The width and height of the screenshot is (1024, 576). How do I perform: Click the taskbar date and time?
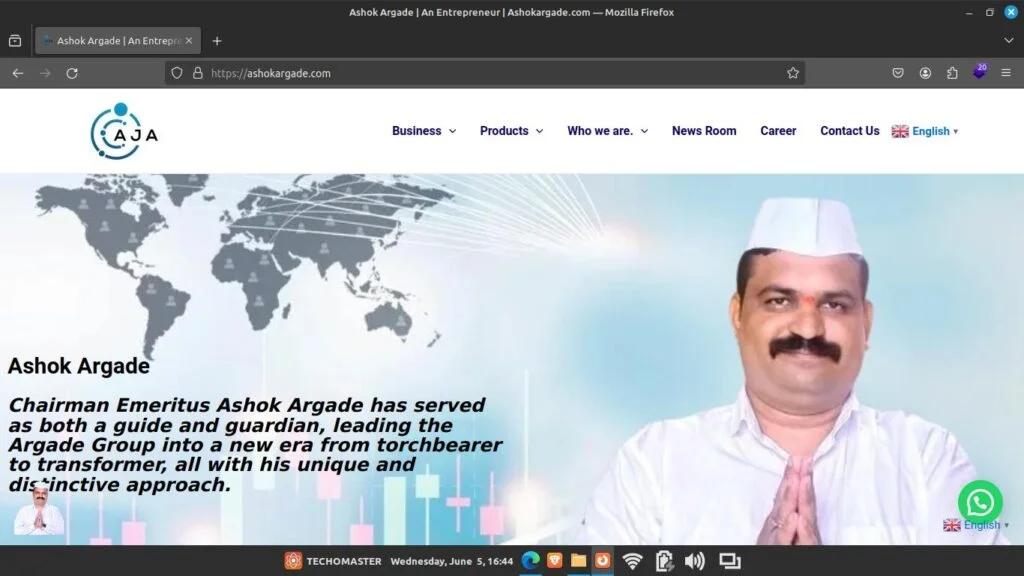(x=452, y=561)
